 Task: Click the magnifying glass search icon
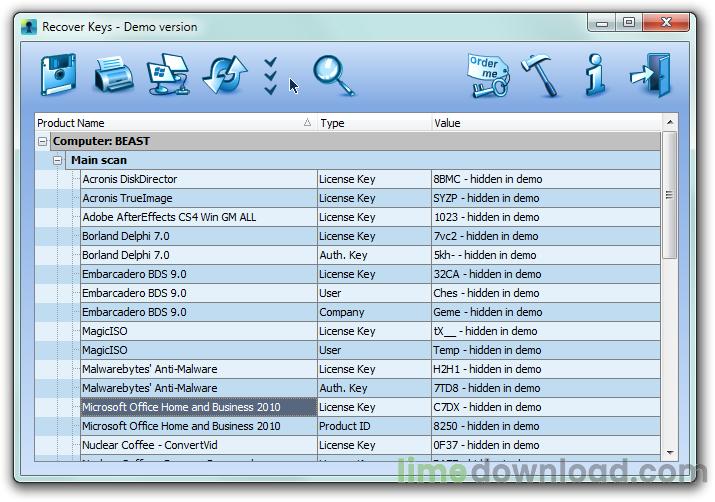[333, 76]
